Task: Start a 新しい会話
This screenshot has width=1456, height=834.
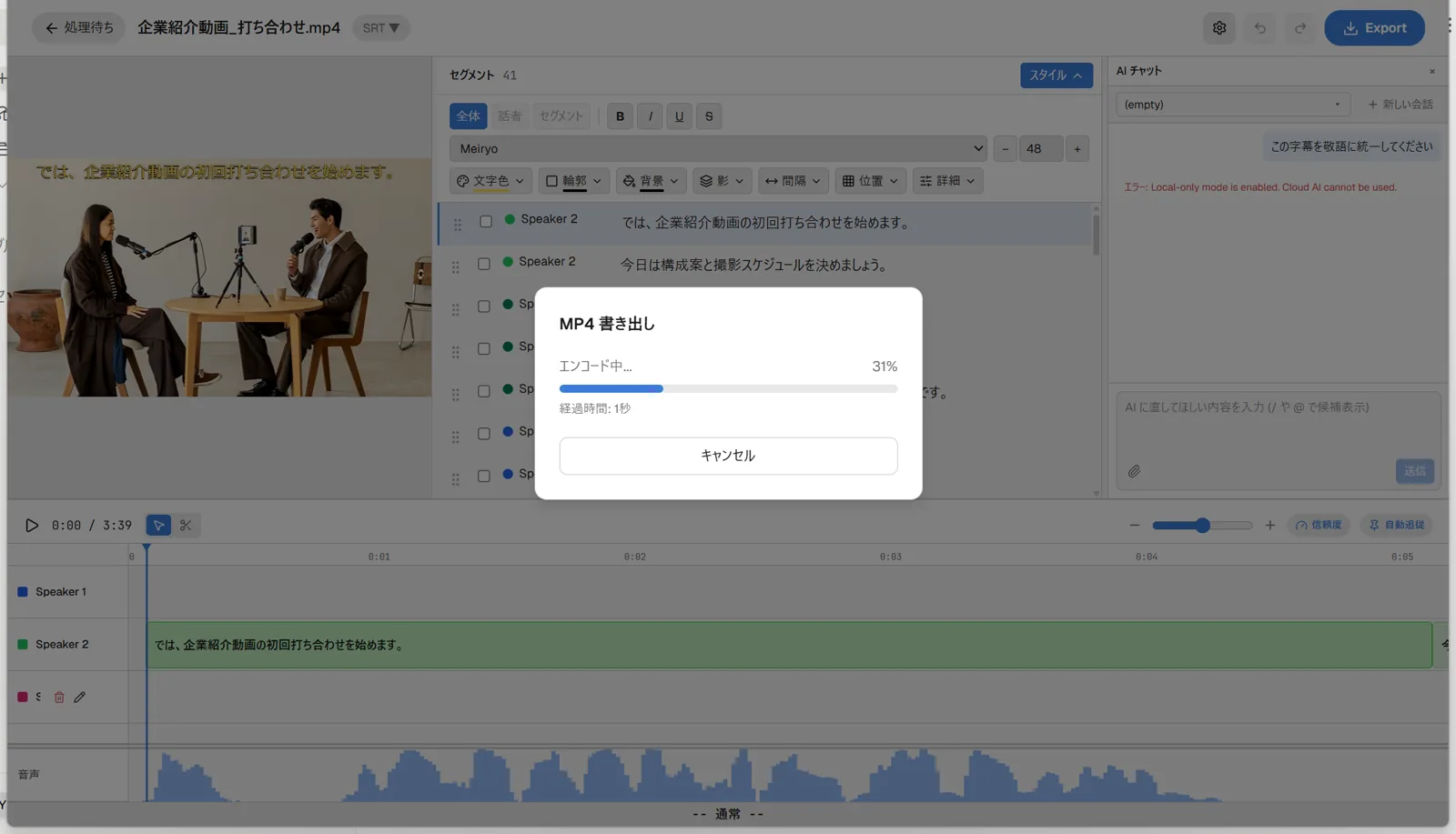Action: (1400, 105)
